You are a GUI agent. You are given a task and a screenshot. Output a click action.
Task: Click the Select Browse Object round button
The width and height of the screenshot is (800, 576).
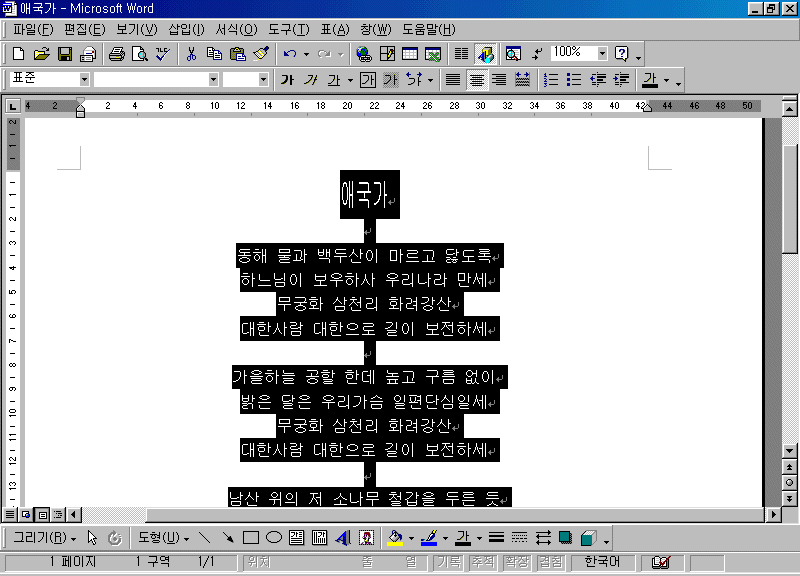[x=789, y=482]
